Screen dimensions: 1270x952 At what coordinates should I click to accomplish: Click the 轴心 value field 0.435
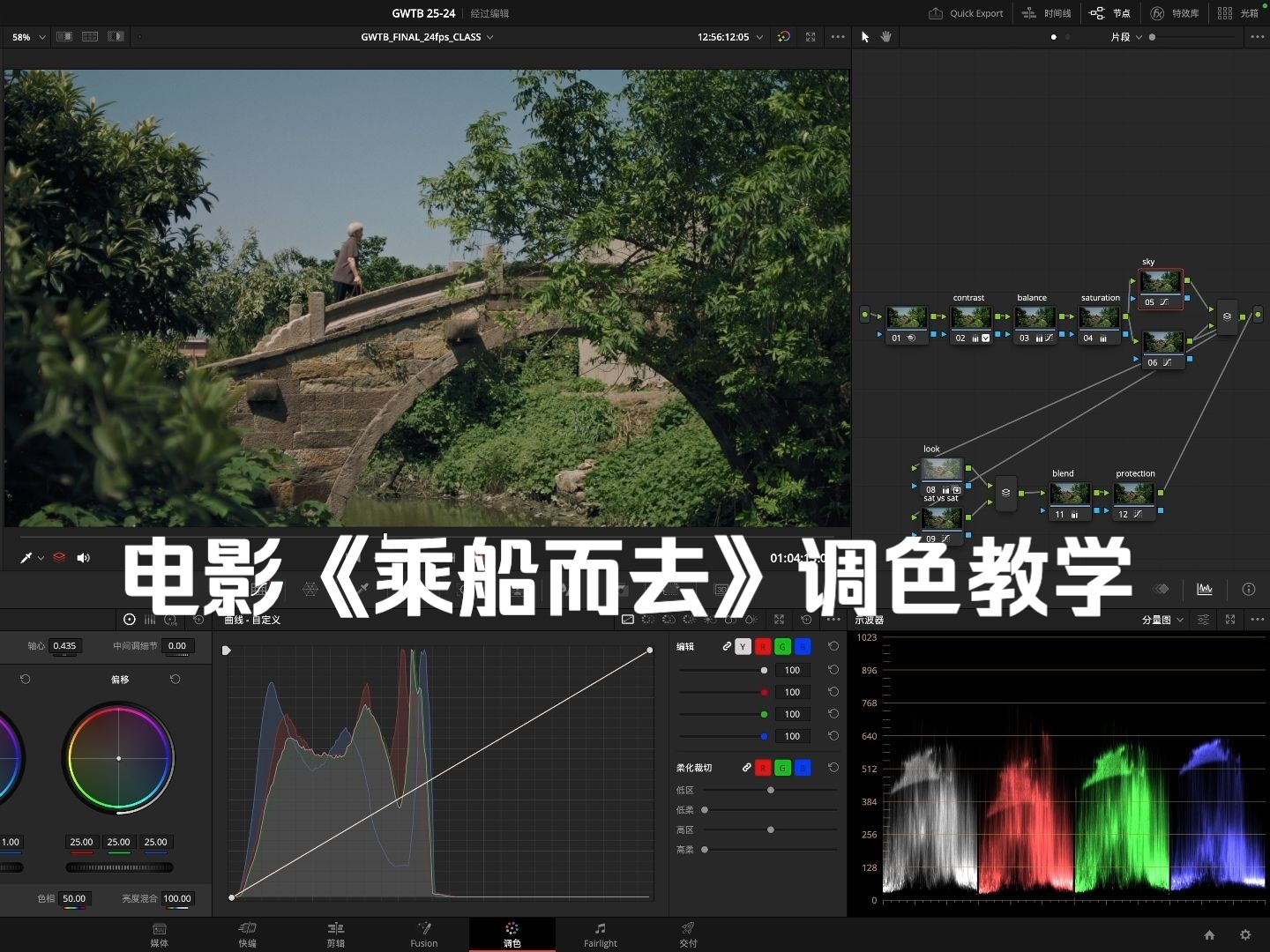(x=64, y=646)
